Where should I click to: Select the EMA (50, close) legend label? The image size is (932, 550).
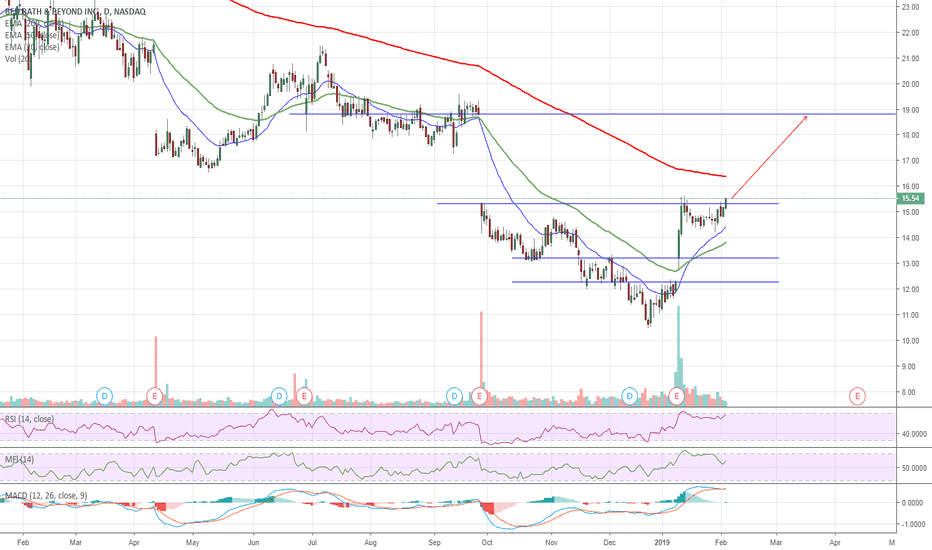pos(32,36)
